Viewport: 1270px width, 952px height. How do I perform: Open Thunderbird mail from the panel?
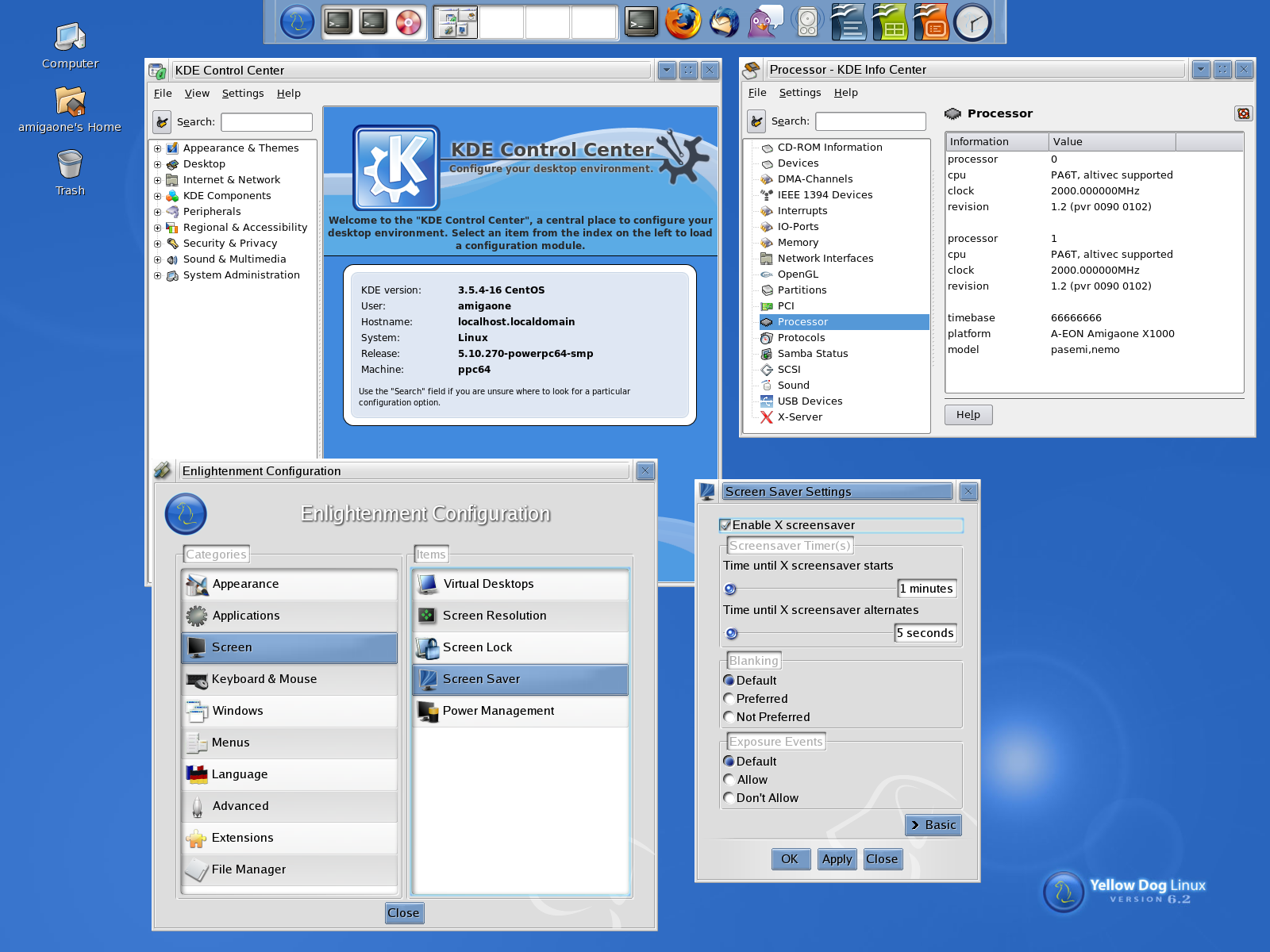tap(723, 21)
